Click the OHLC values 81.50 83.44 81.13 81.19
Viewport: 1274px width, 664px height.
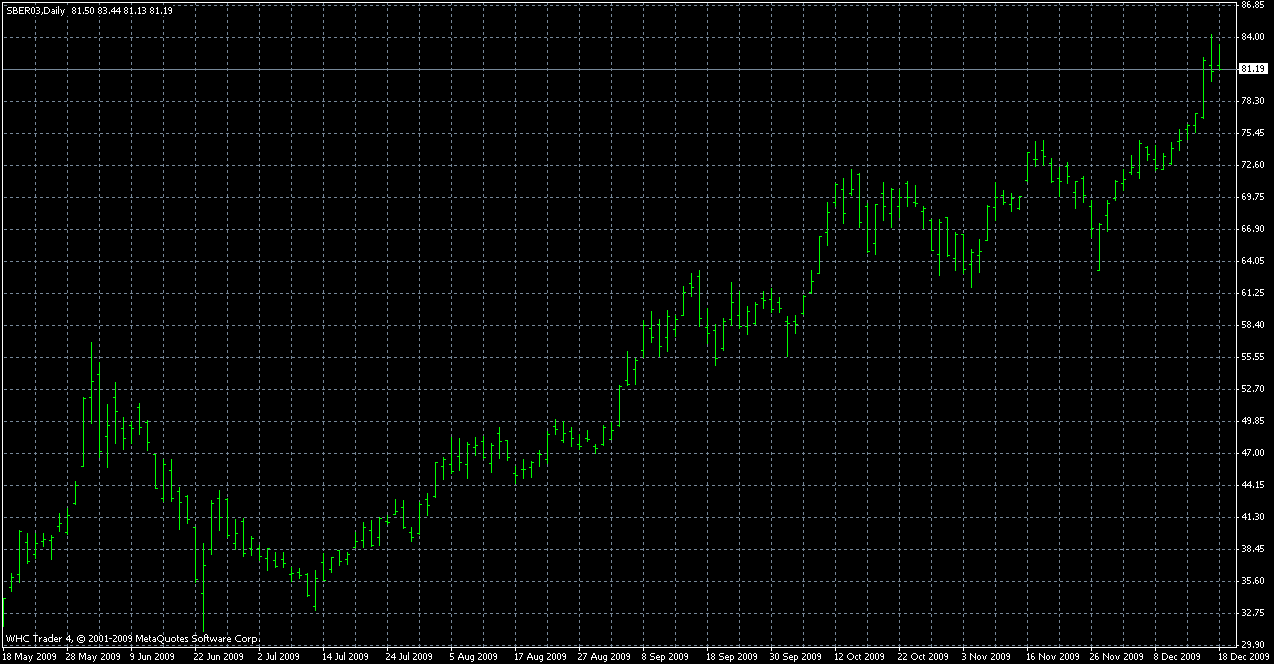coord(122,10)
